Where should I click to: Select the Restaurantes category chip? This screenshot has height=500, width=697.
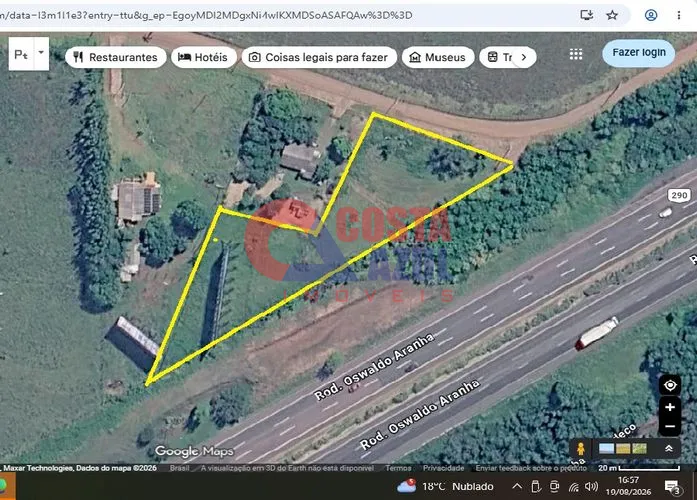(x=116, y=57)
